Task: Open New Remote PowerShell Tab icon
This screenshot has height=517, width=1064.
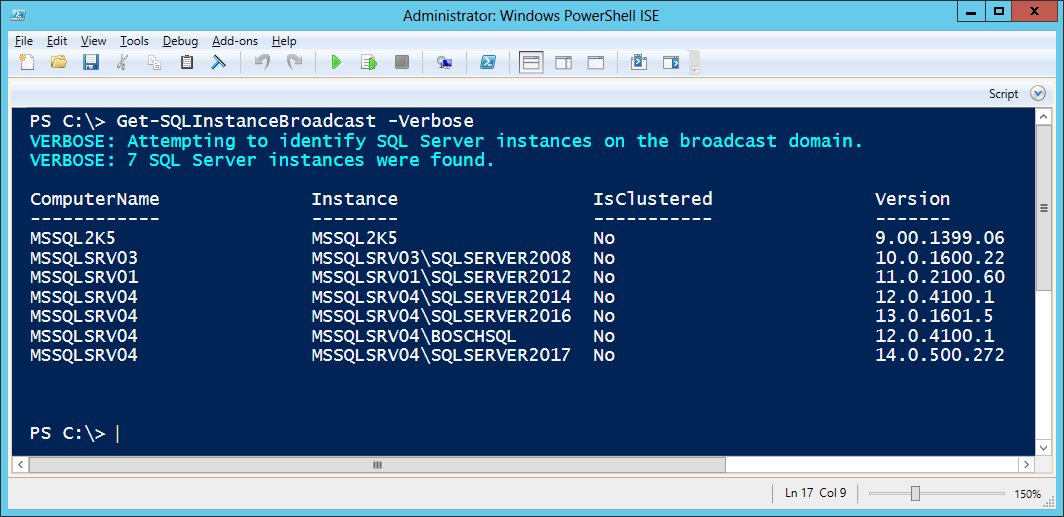Action: click(x=444, y=62)
